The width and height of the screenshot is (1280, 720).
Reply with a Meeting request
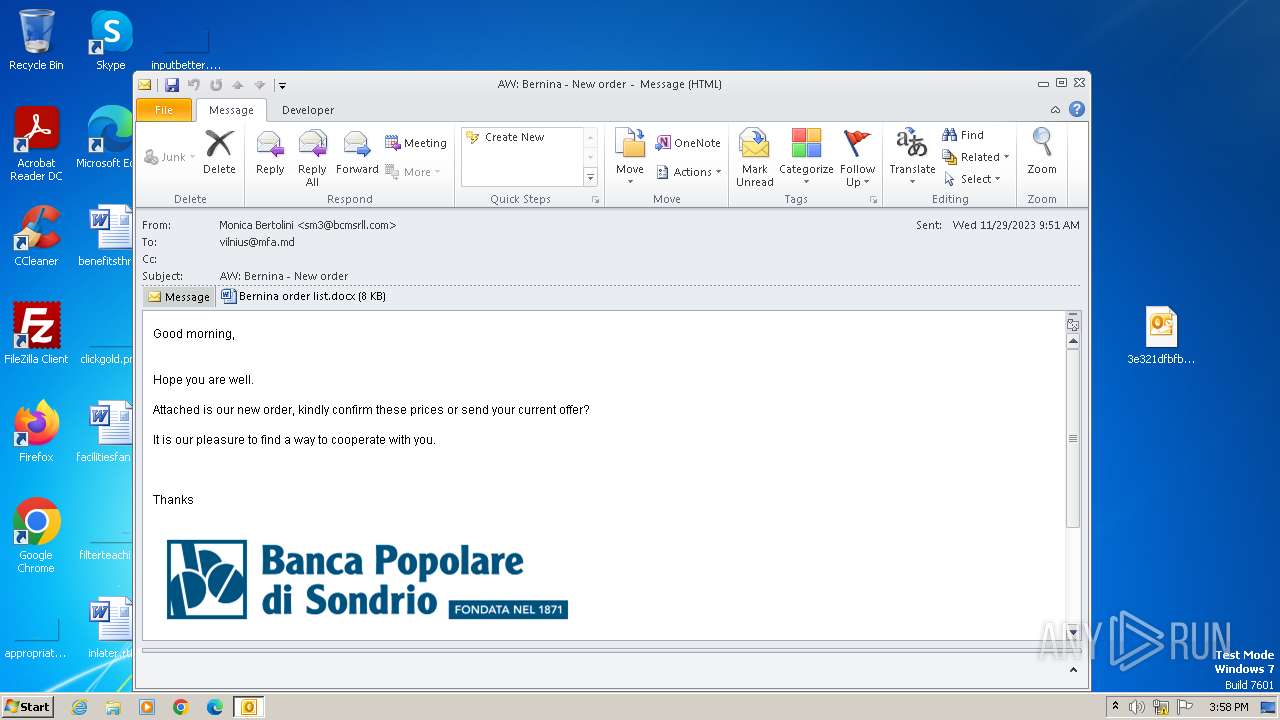[416, 143]
